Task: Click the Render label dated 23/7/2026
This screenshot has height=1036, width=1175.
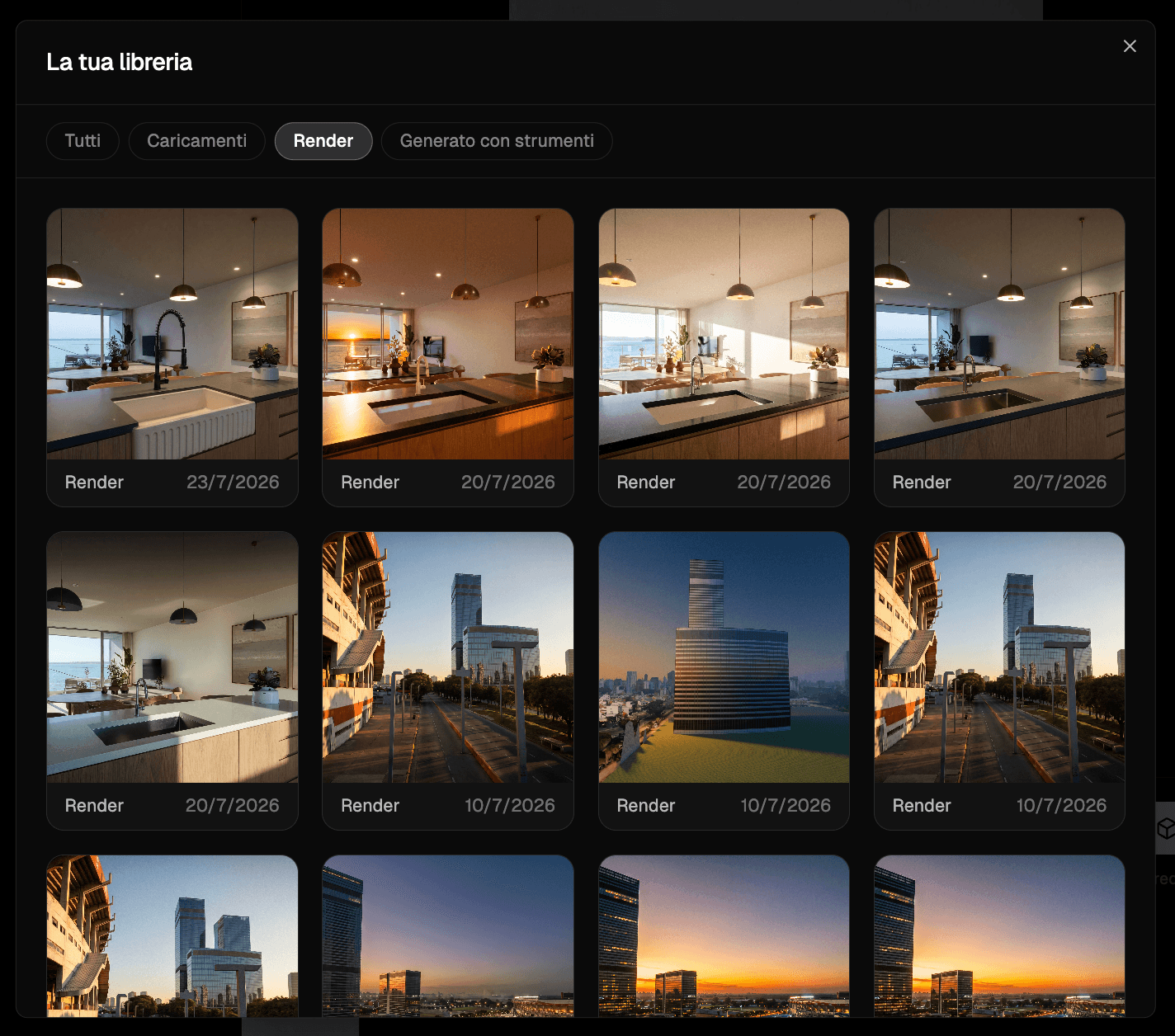Action: pos(94,483)
